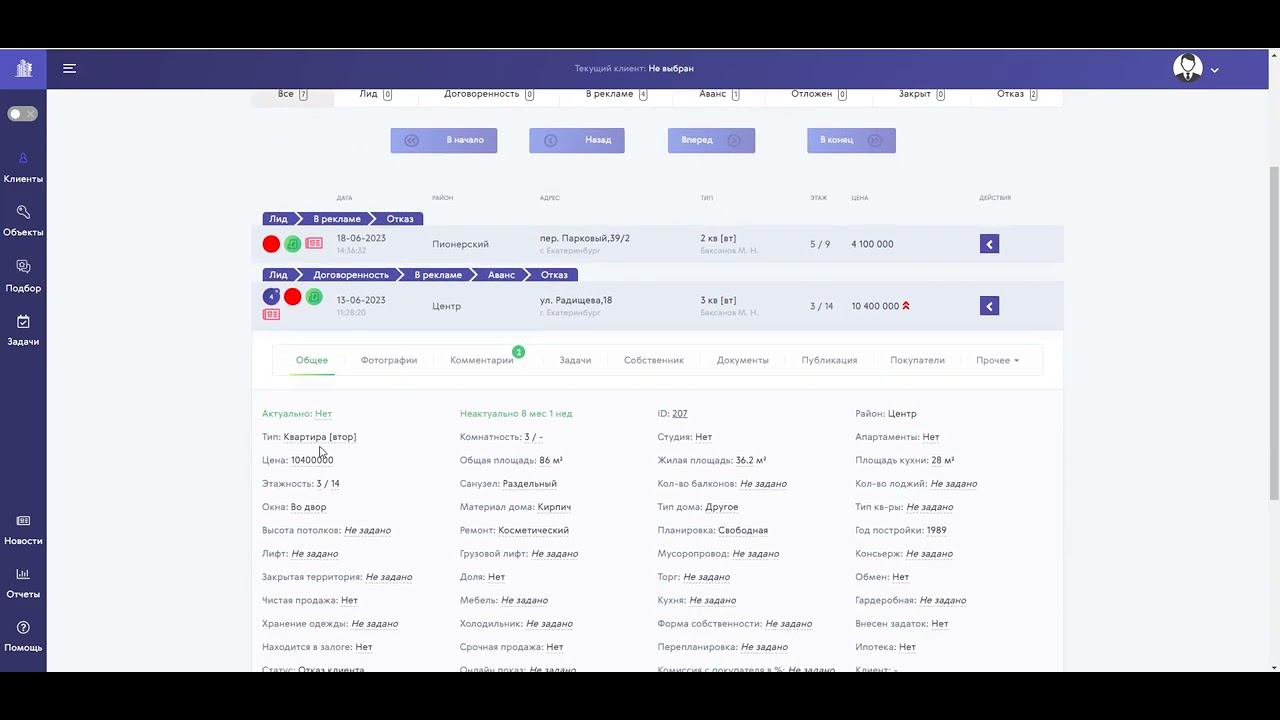Image resolution: width=1280 pixels, height=720 pixels.
Task: Click the building logo icon
Action: [24, 68]
